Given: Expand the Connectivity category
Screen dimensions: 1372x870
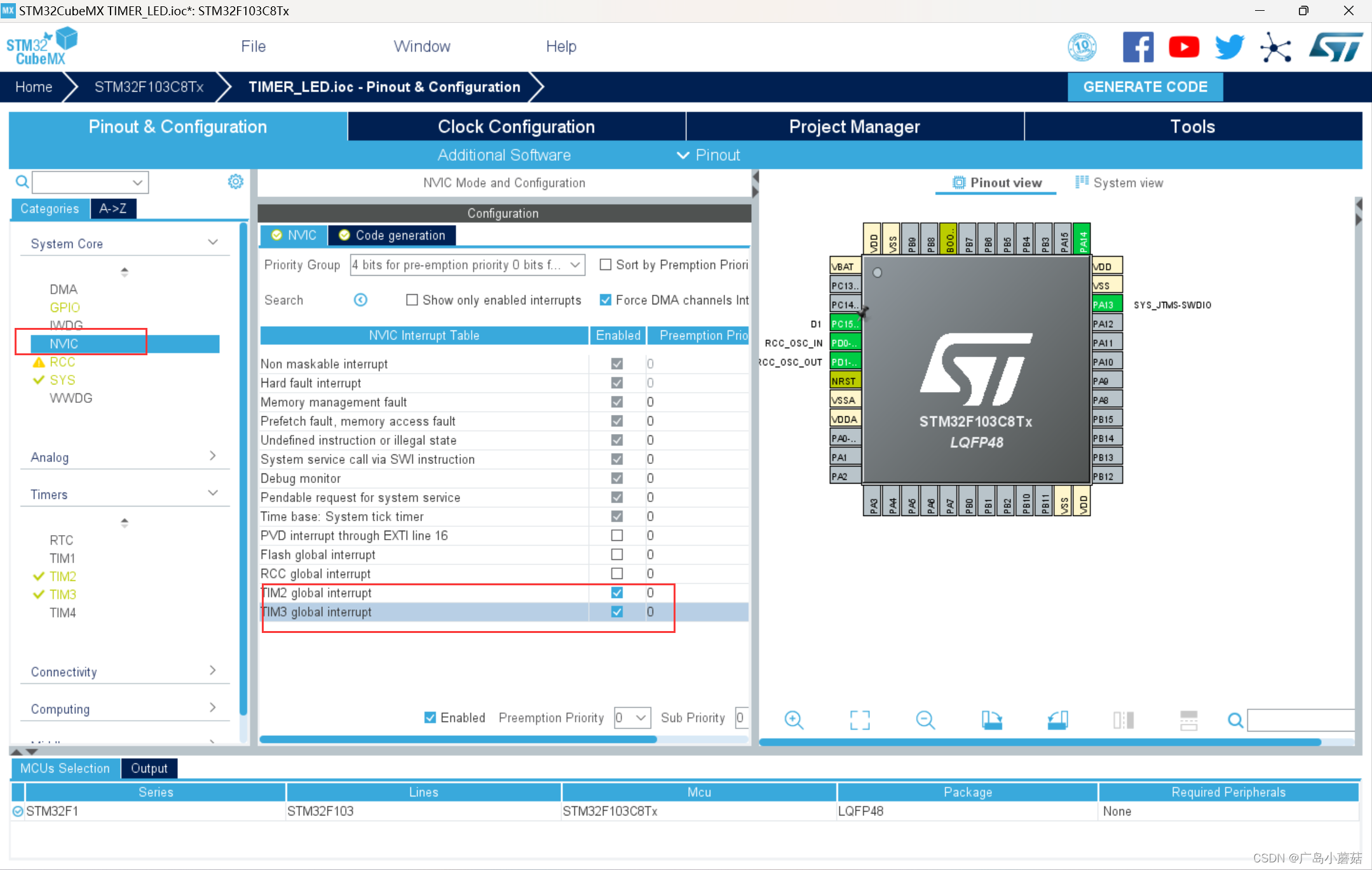Looking at the screenshot, I should (213, 670).
